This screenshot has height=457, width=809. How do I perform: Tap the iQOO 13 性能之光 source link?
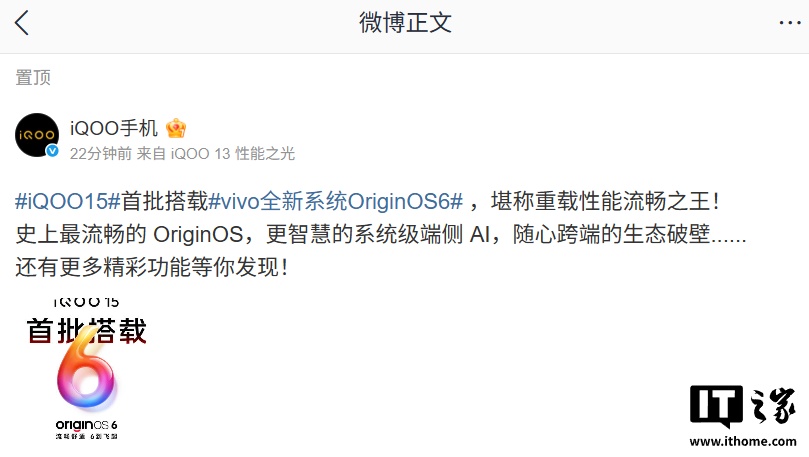(233, 154)
